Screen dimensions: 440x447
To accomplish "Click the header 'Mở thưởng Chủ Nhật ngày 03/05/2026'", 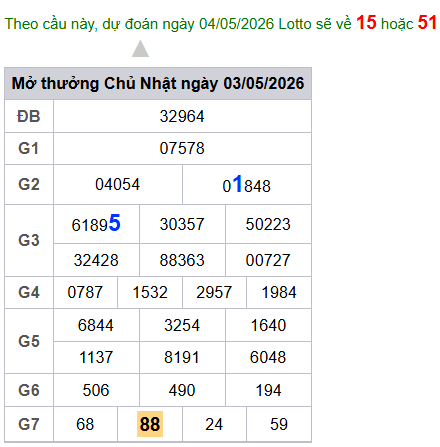I will tap(158, 83).
